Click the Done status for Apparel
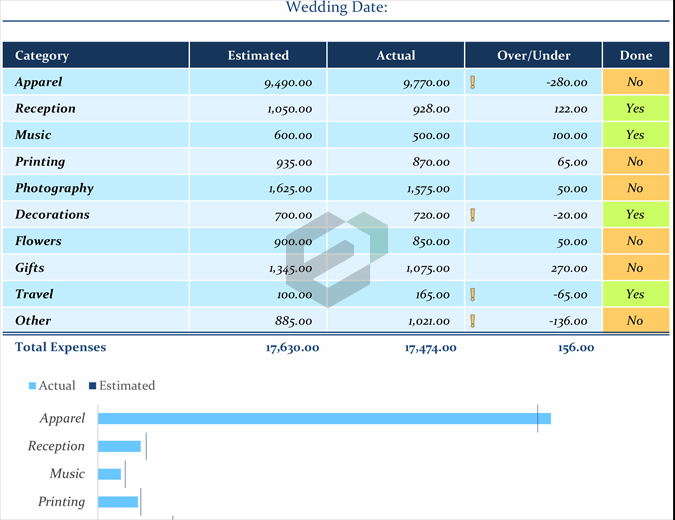This screenshot has height=520, width=675. pyautogui.click(x=635, y=82)
